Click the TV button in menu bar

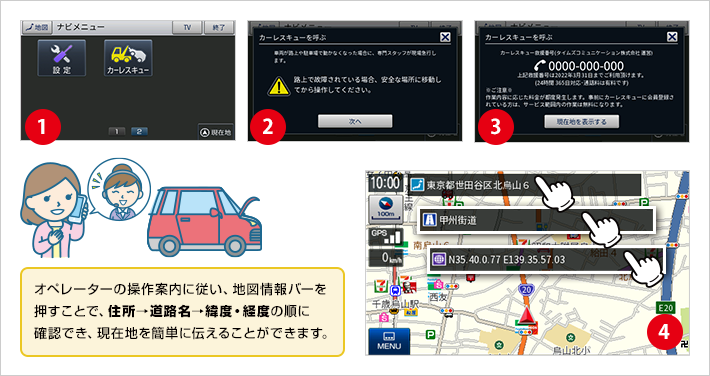(187, 27)
